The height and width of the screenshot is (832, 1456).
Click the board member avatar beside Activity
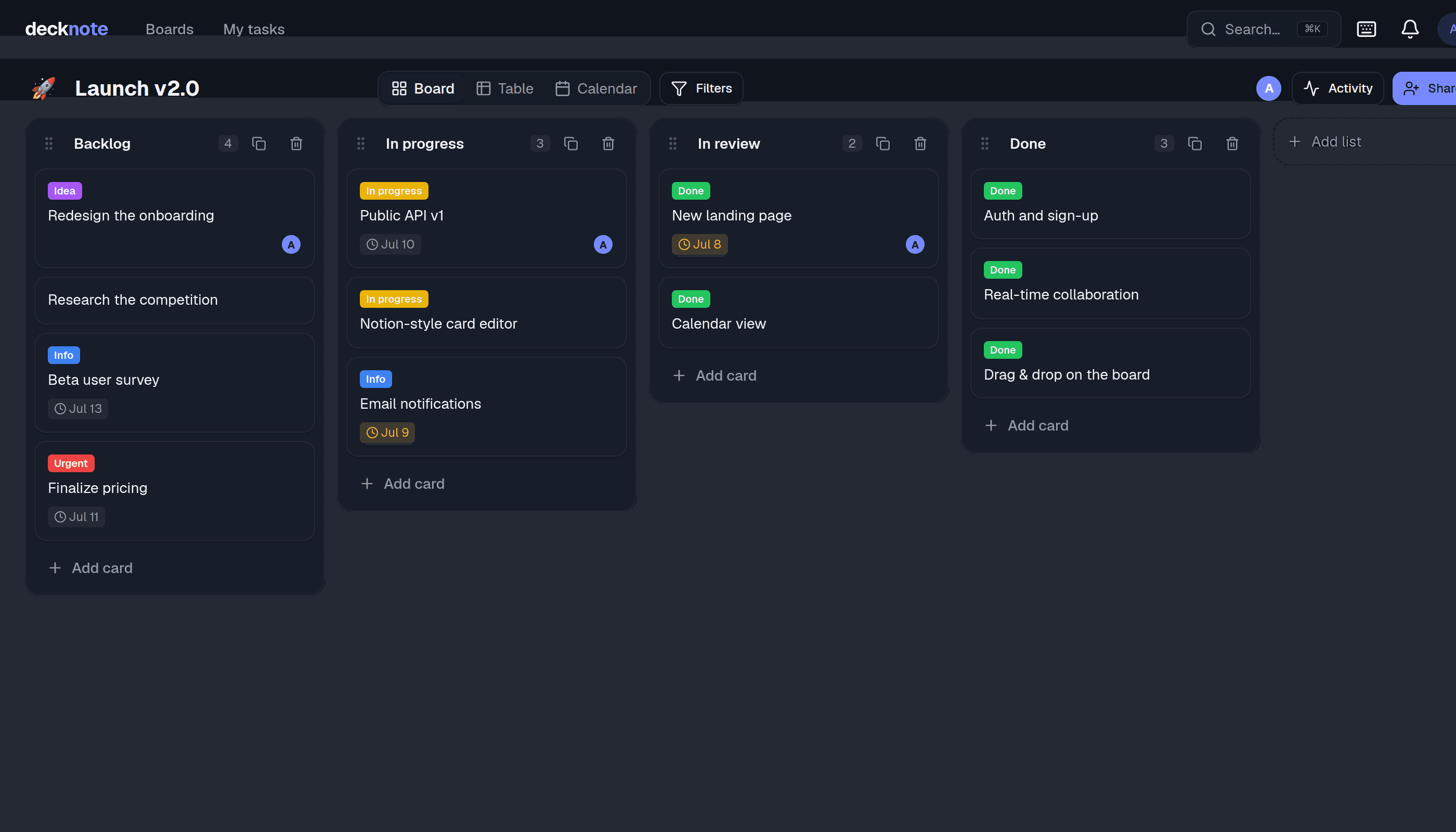(1269, 88)
